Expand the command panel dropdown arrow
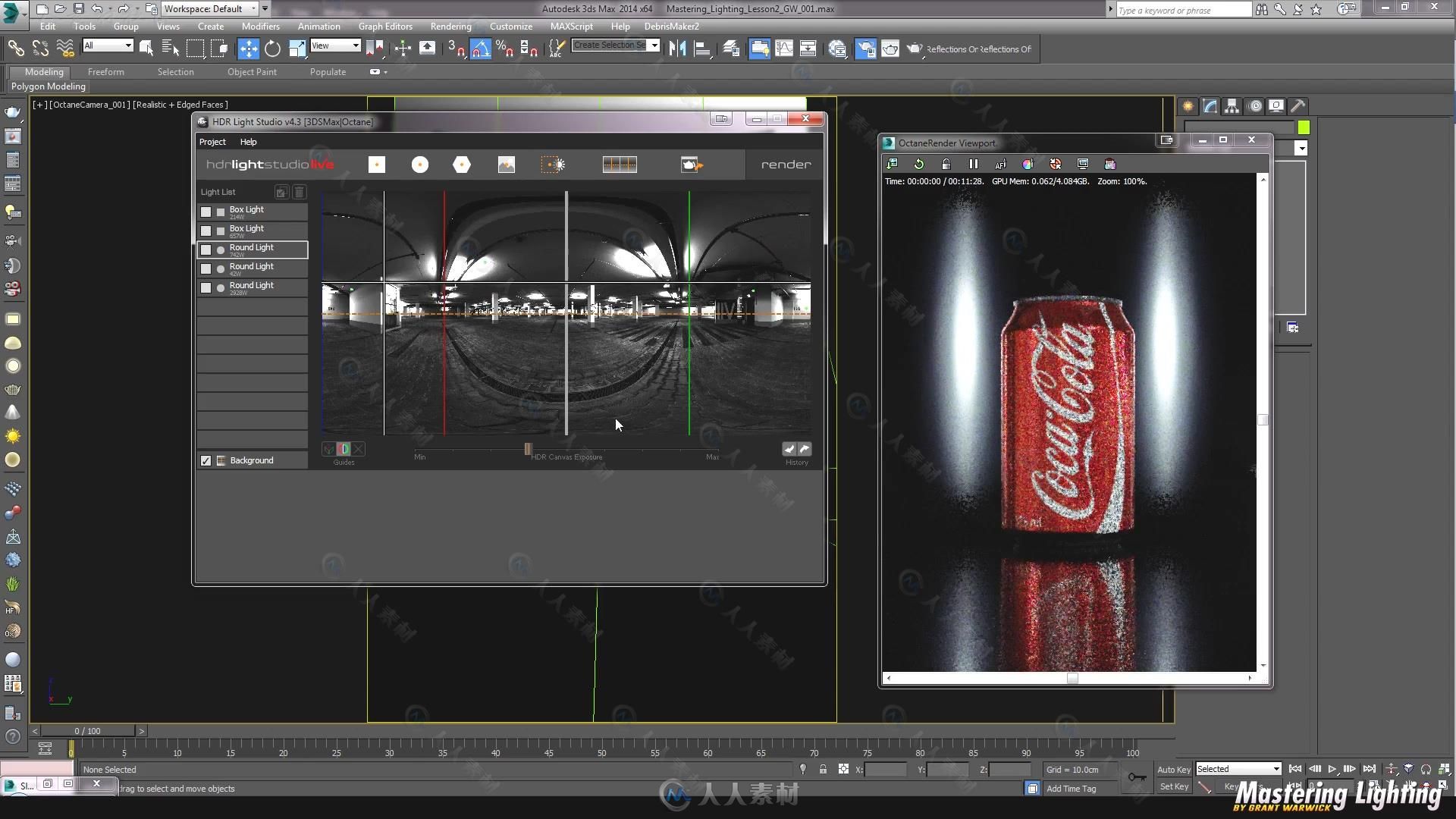1456x819 pixels. [x=1301, y=148]
